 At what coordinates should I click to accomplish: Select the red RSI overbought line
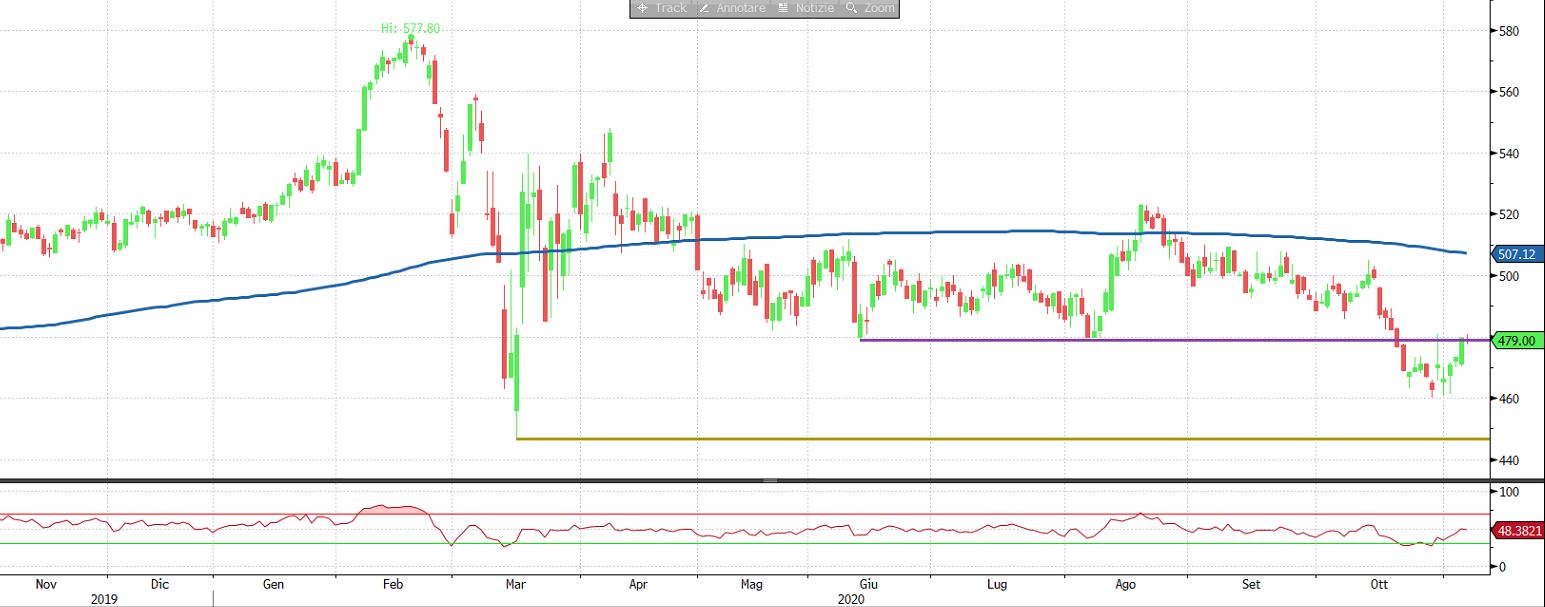click(745, 515)
